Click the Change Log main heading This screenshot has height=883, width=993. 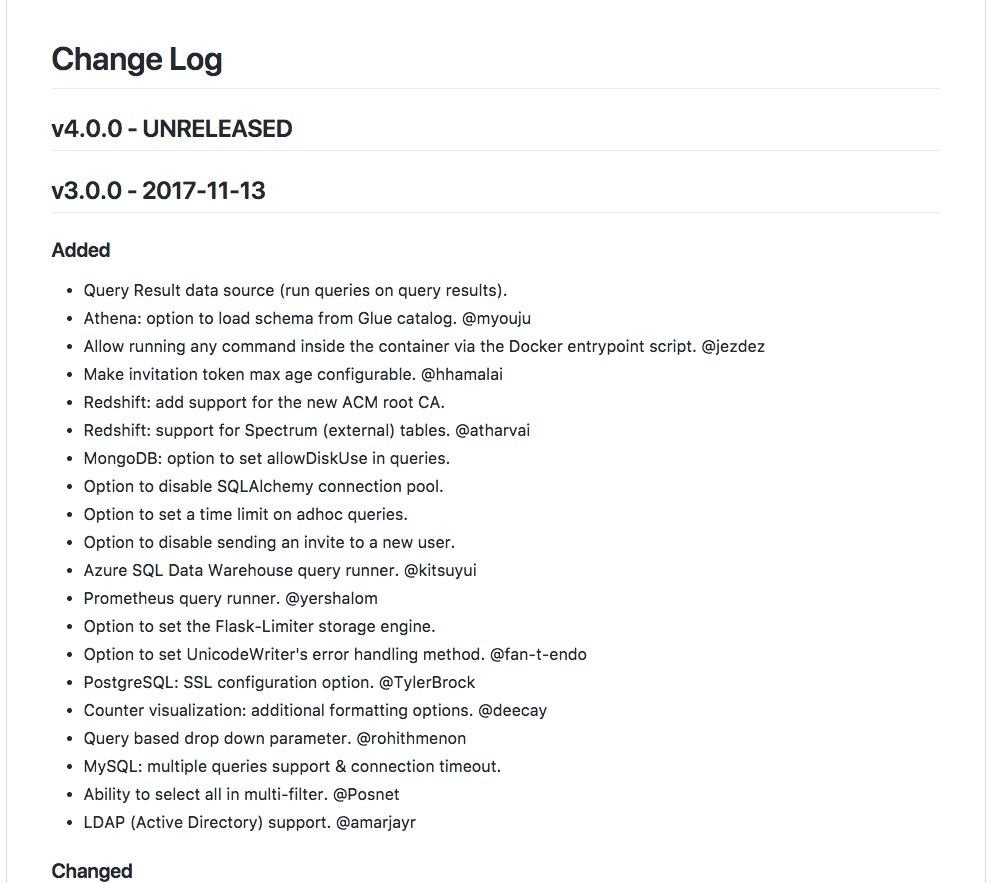pyautogui.click(x=137, y=60)
